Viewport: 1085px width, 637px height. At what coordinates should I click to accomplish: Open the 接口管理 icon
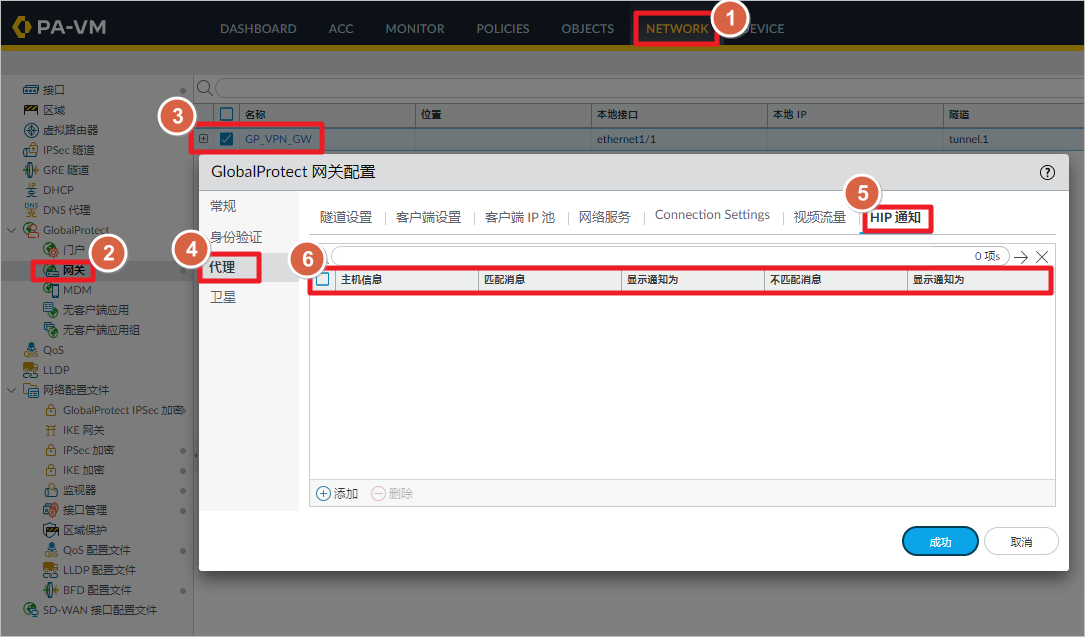[51, 510]
